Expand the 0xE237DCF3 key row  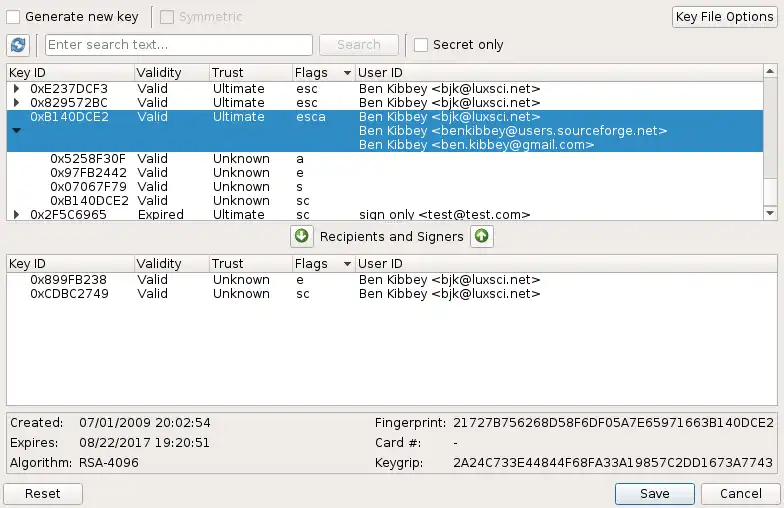[16, 88]
